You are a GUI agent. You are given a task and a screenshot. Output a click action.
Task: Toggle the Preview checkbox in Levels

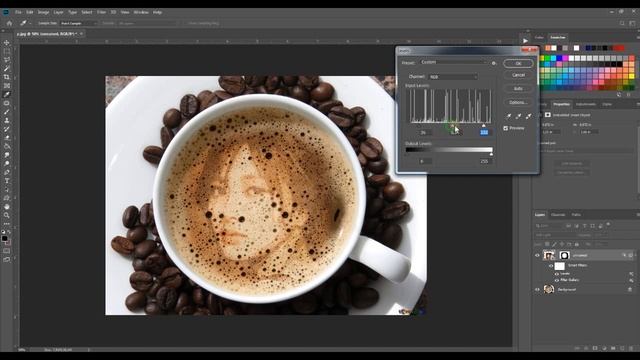pos(506,128)
